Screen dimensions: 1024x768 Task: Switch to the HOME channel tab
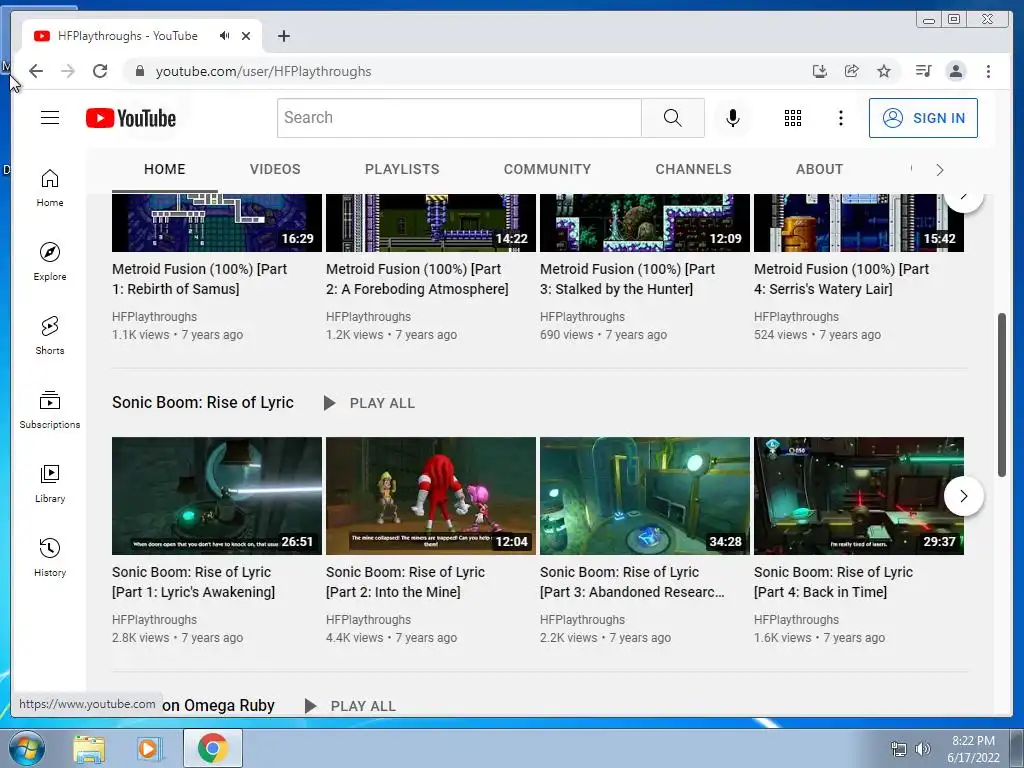(x=165, y=169)
